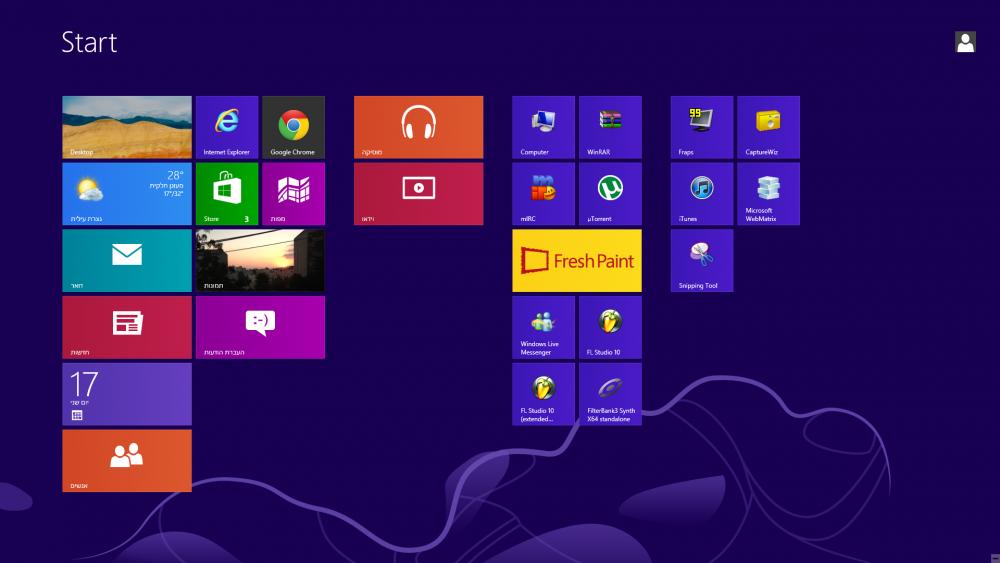Launch the uTorrent app tile

pos(610,194)
